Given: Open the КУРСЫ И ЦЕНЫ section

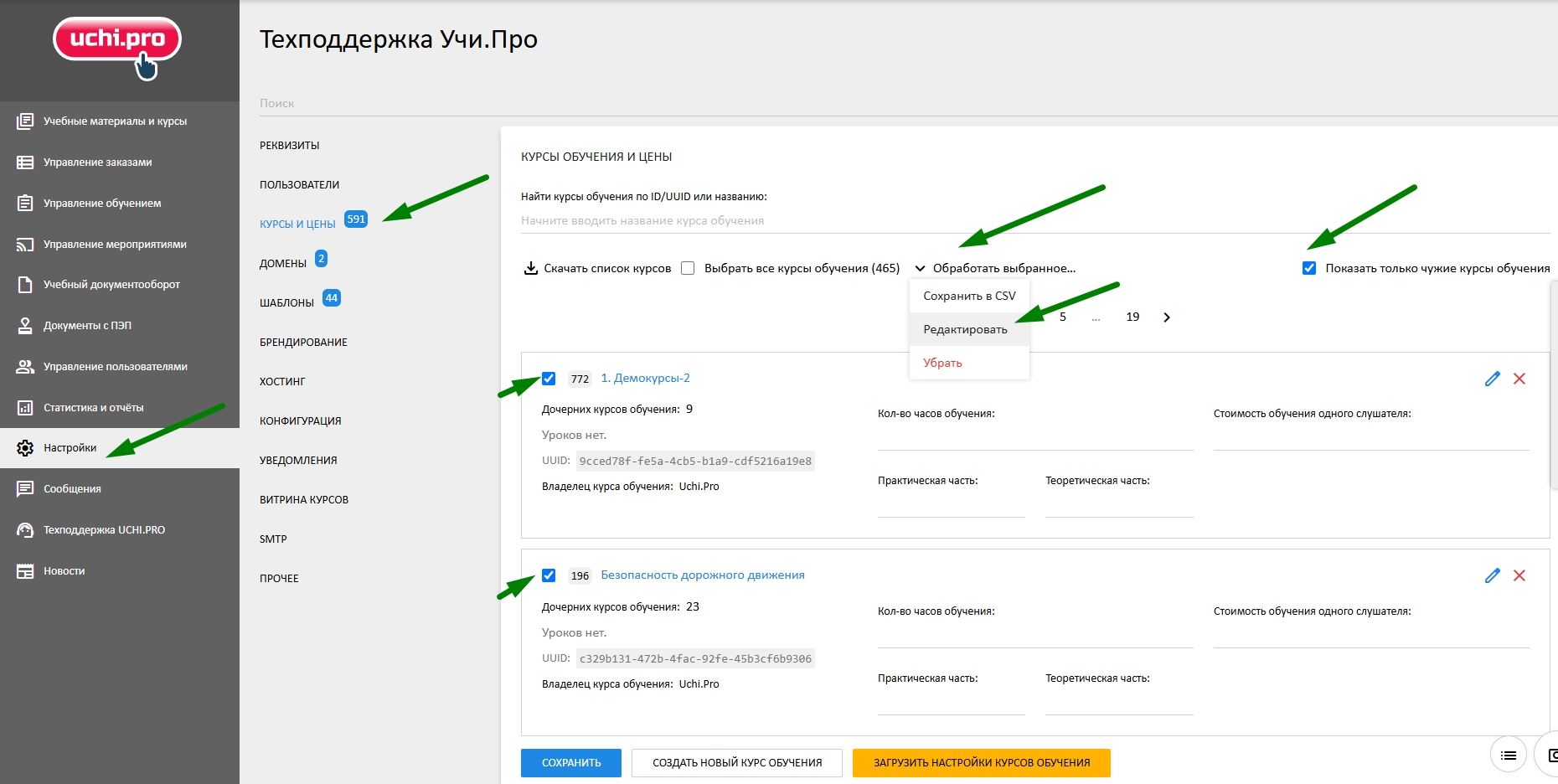Looking at the screenshot, I should tap(297, 224).
